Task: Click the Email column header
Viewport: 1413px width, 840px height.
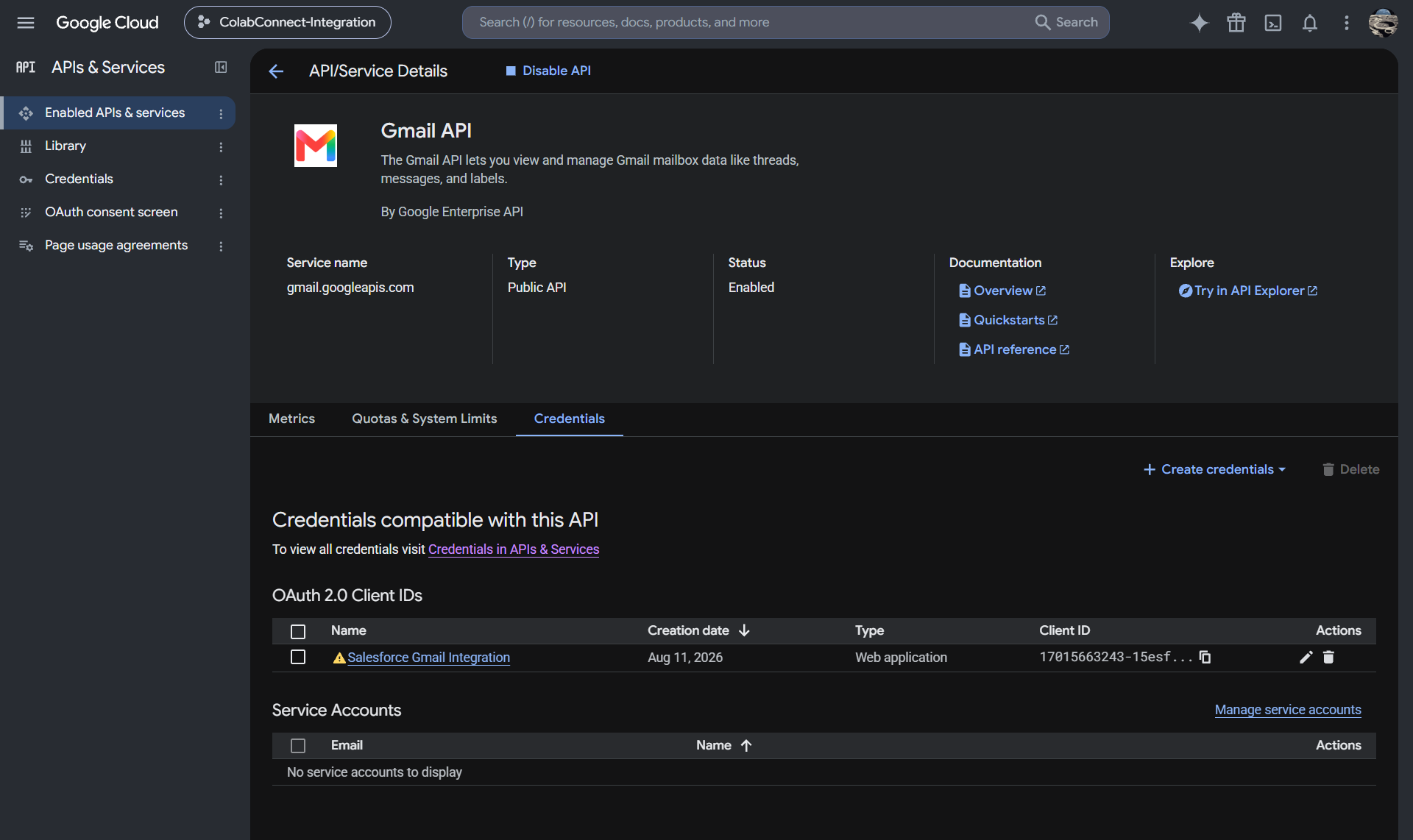Action: [x=347, y=745]
